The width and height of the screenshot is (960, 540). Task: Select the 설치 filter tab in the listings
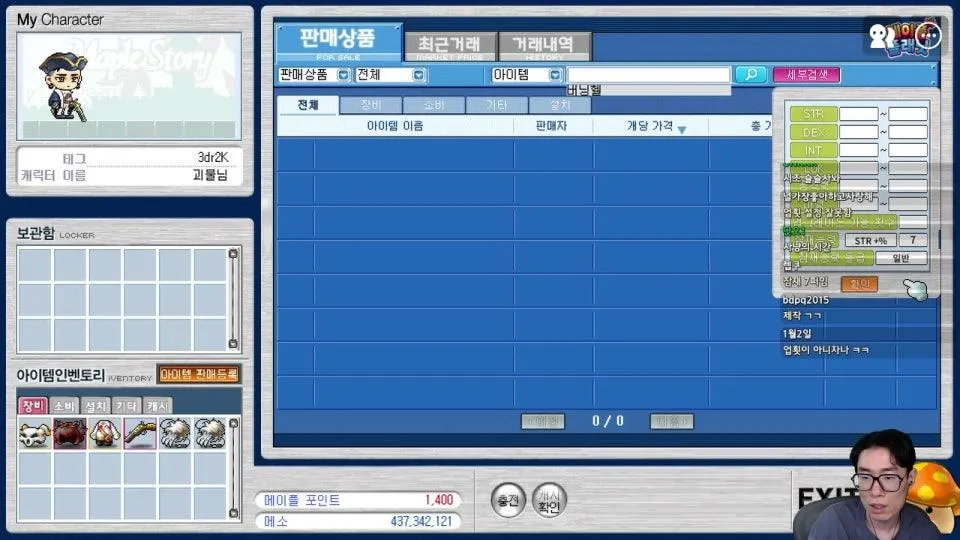560,105
